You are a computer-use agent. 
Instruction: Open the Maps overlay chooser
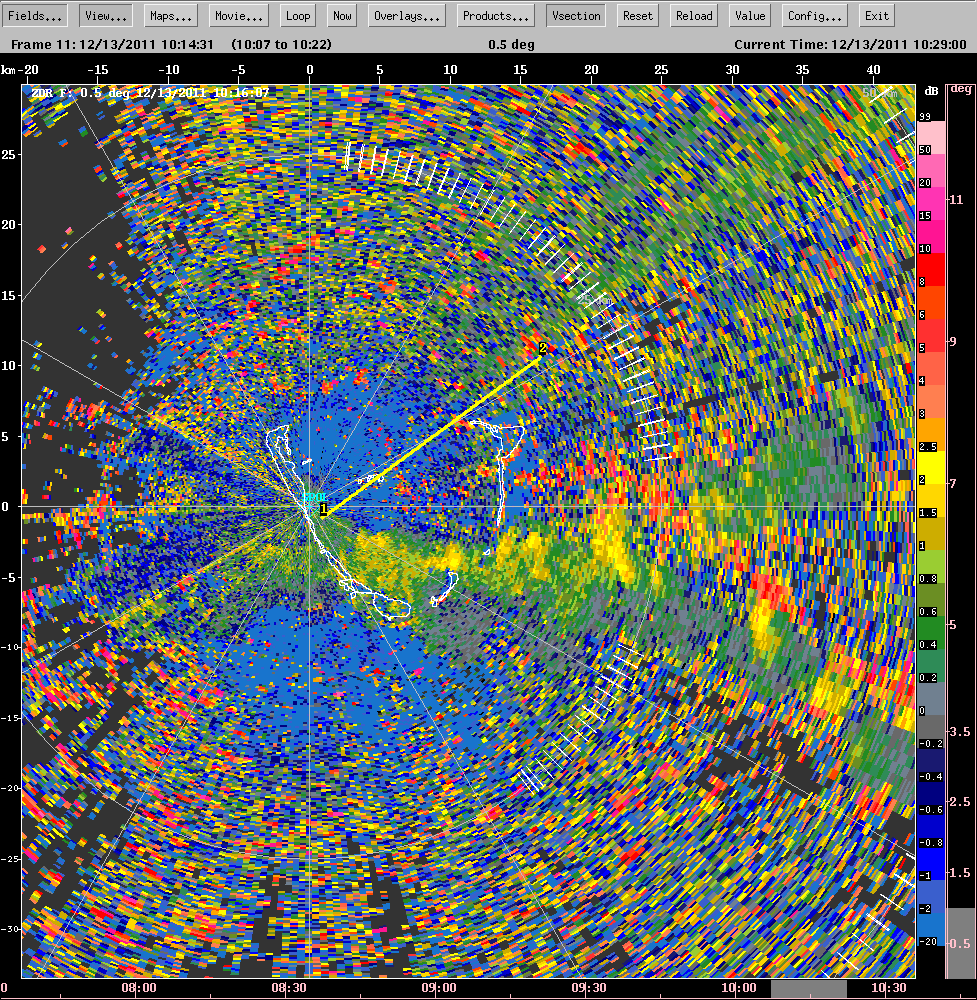coord(170,15)
